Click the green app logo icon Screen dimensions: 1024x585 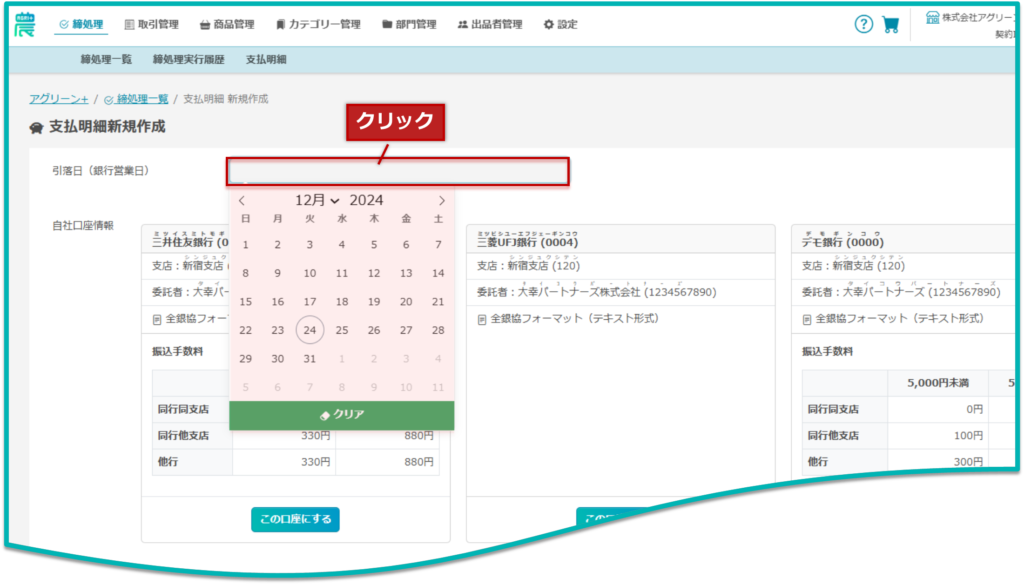(x=24, y=24)
